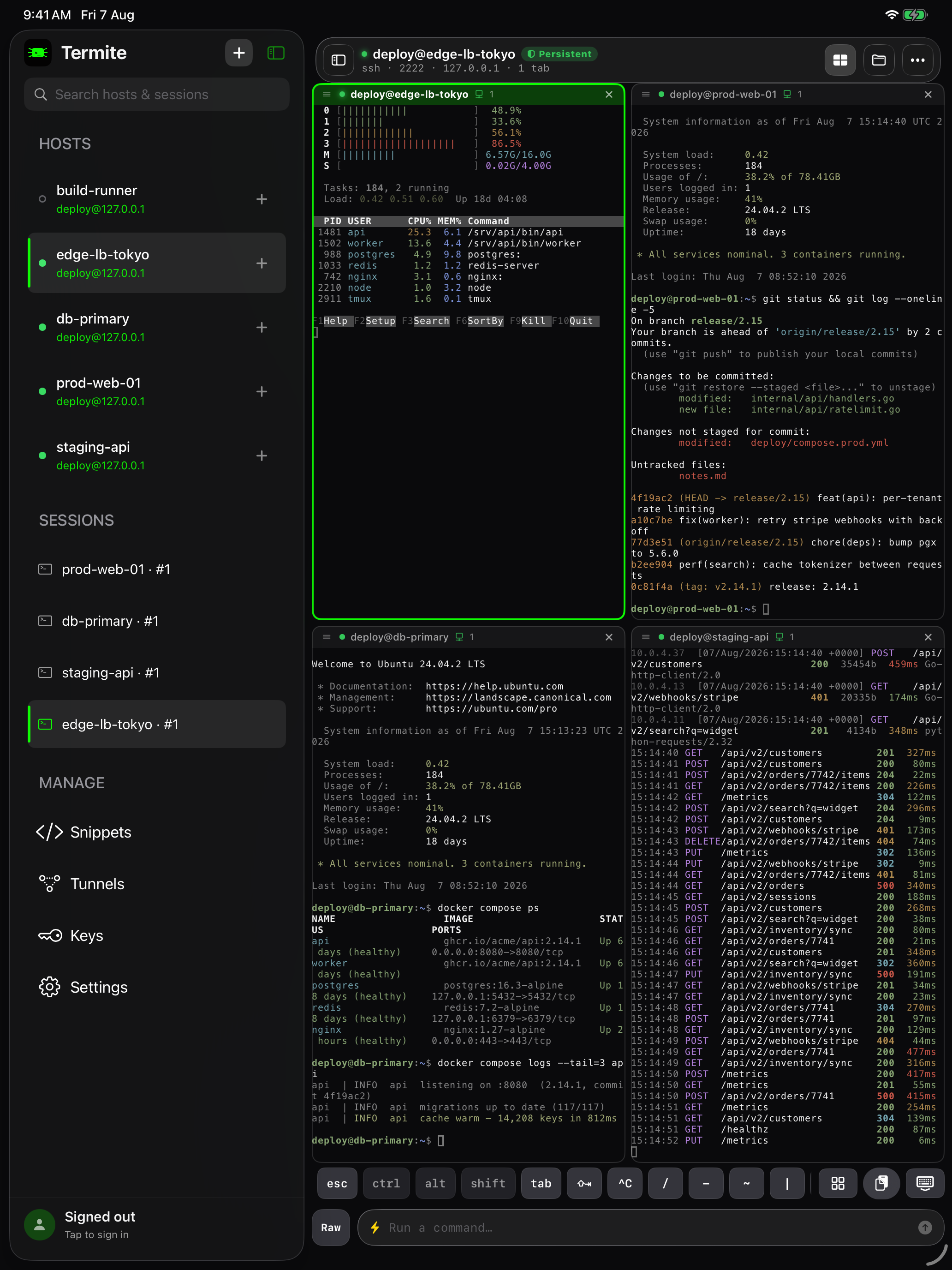Close the db-primary pane

coord(609,637)
